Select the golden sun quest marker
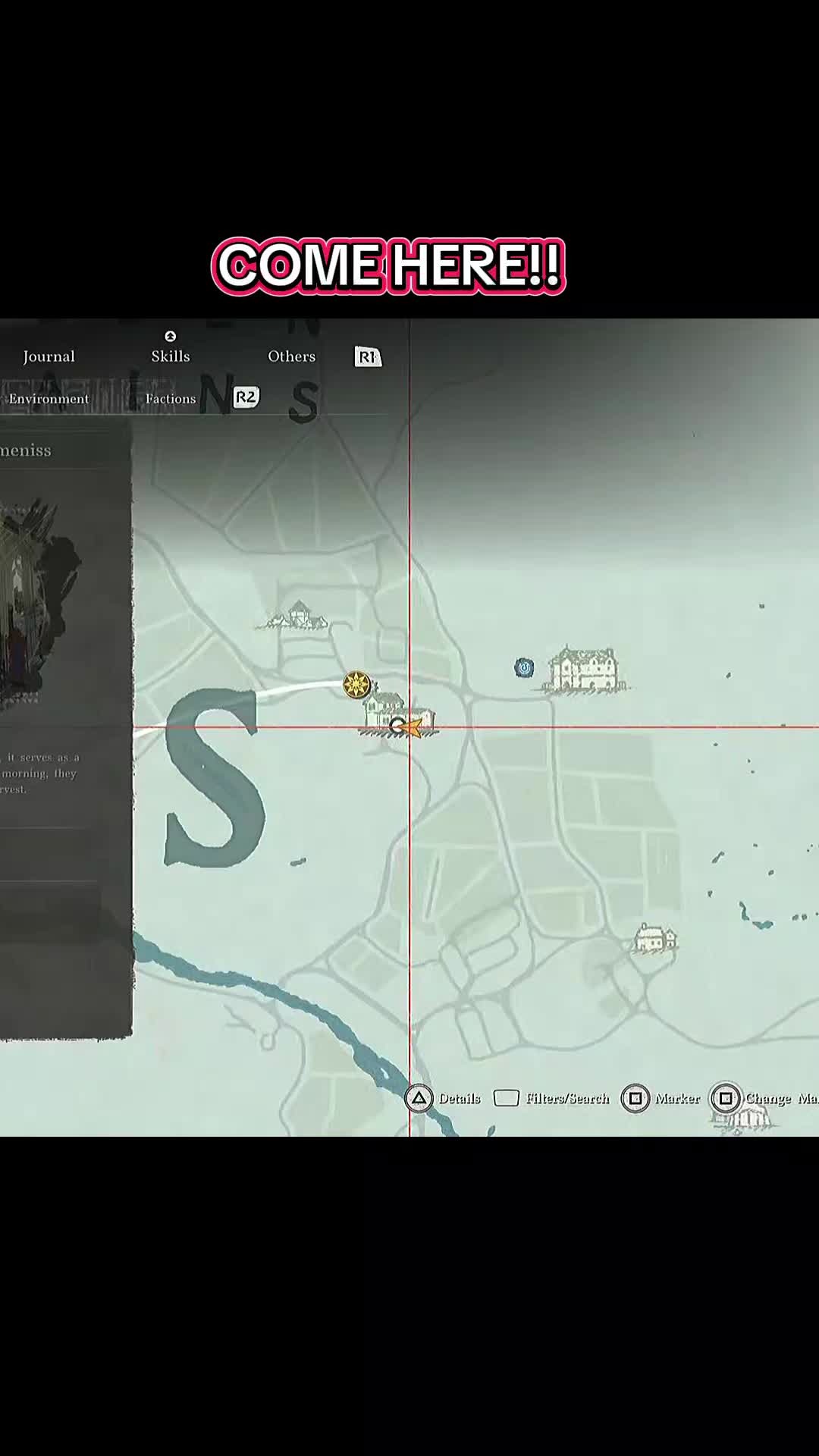The width and height of the screenshot is (819, 1456). click(356, 685)
